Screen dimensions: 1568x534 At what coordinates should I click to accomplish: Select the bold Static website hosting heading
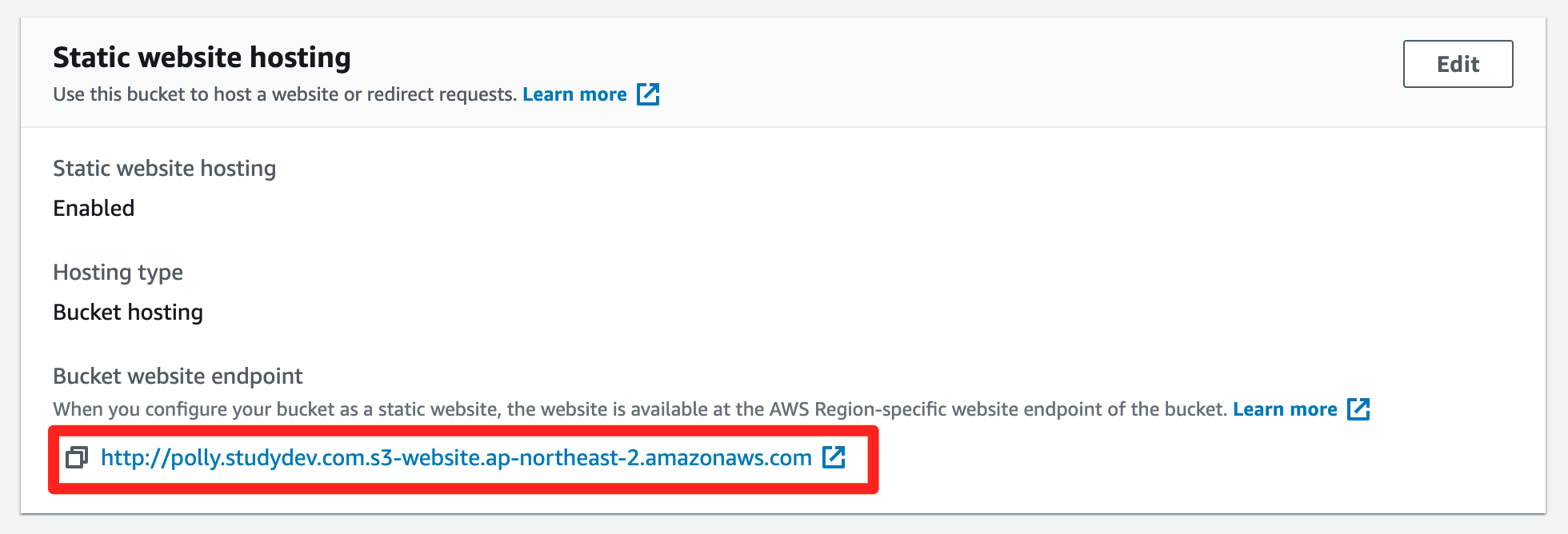202,58
